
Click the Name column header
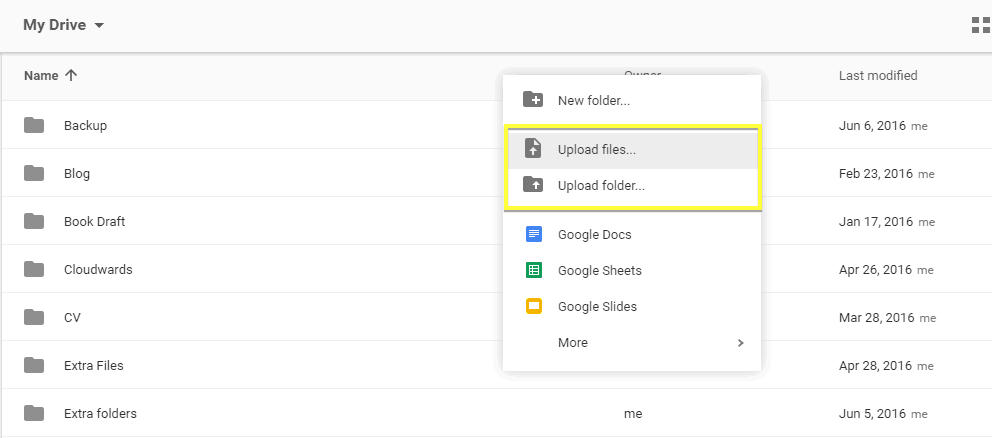(x=41, y=76)
